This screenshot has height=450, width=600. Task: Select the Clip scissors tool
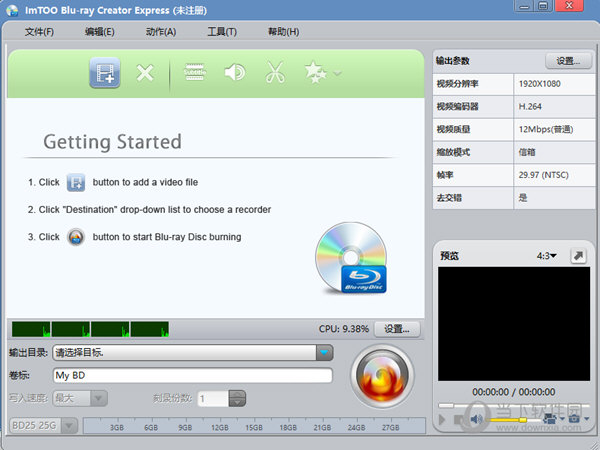[x=275, y=72]
